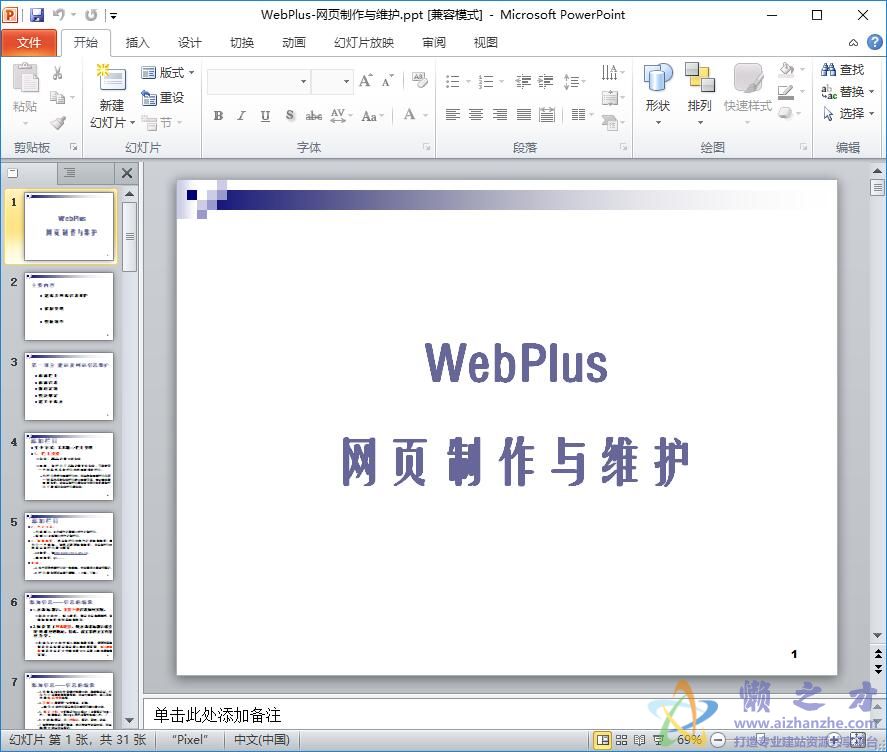Screen dimensions: 887x752
Task: Switch to Slide Sorter view icon
Action: [x=622, y=740]
